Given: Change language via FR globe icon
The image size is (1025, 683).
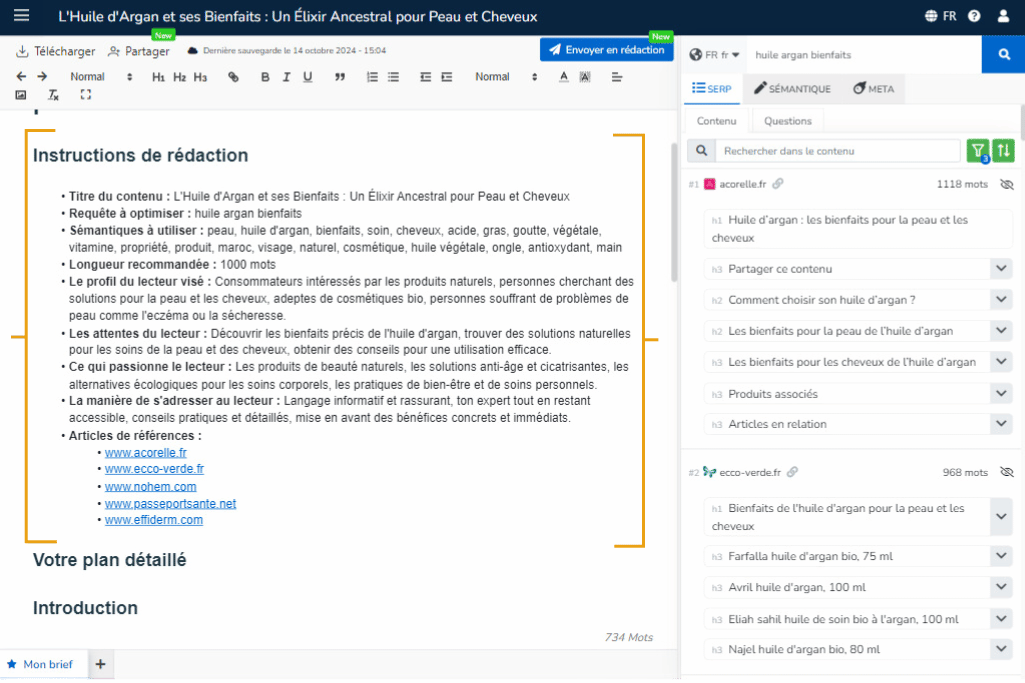Looking at the screenshot, I should click(941, 16).
